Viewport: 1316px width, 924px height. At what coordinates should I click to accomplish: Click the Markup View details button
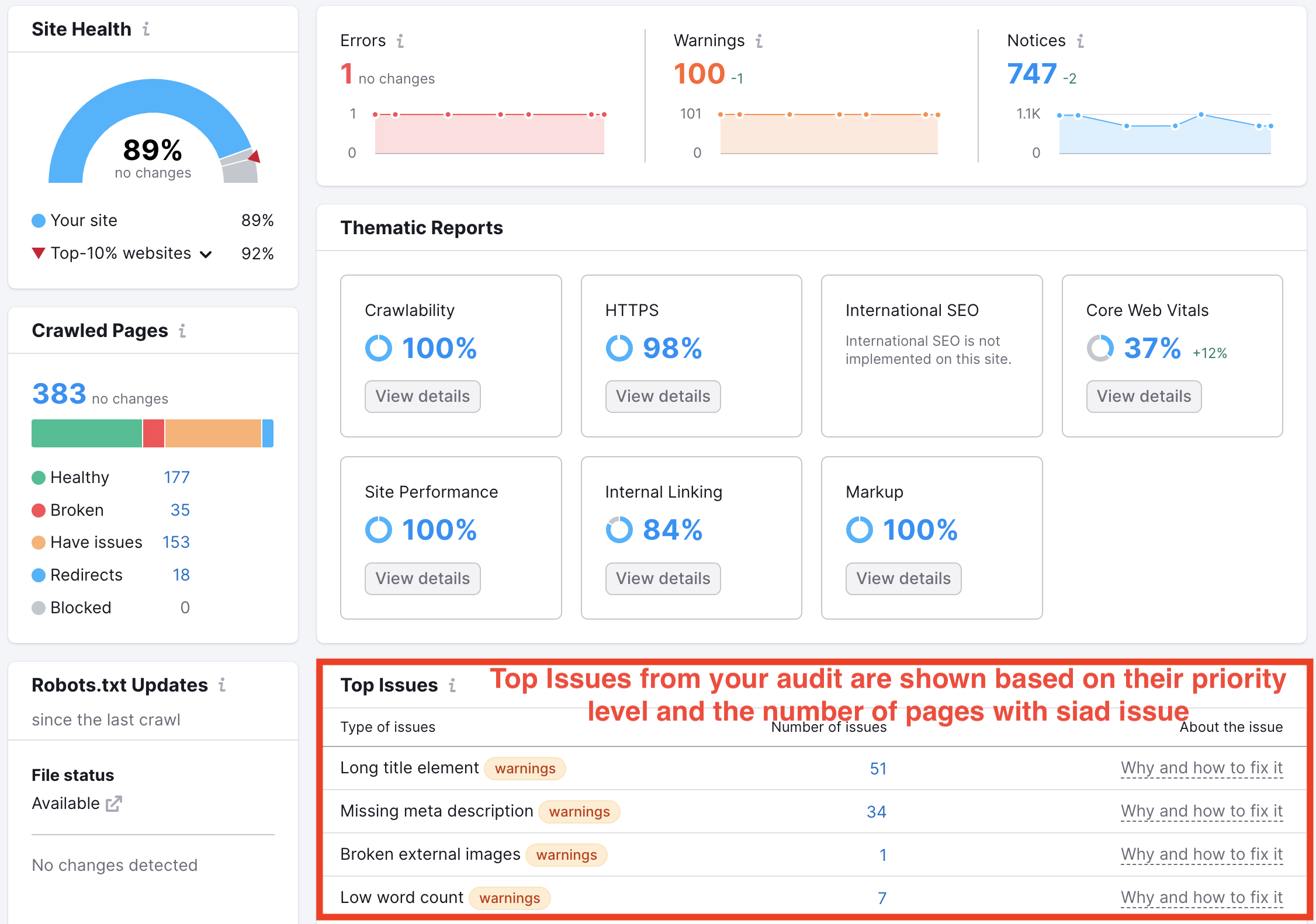(903, 578)
